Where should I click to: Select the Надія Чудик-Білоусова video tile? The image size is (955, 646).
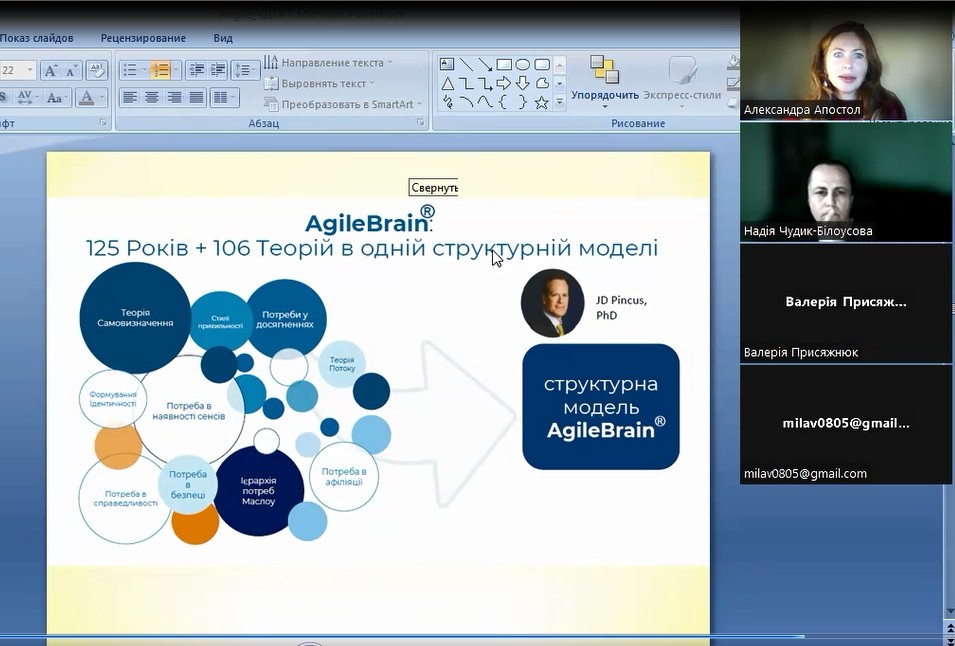click(846, 181)
